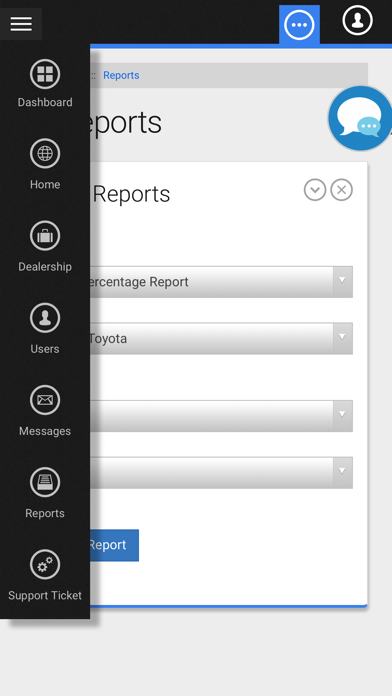Open the Dealership briefcase icon
392x696 pixels.
click(x=45, y=236)
